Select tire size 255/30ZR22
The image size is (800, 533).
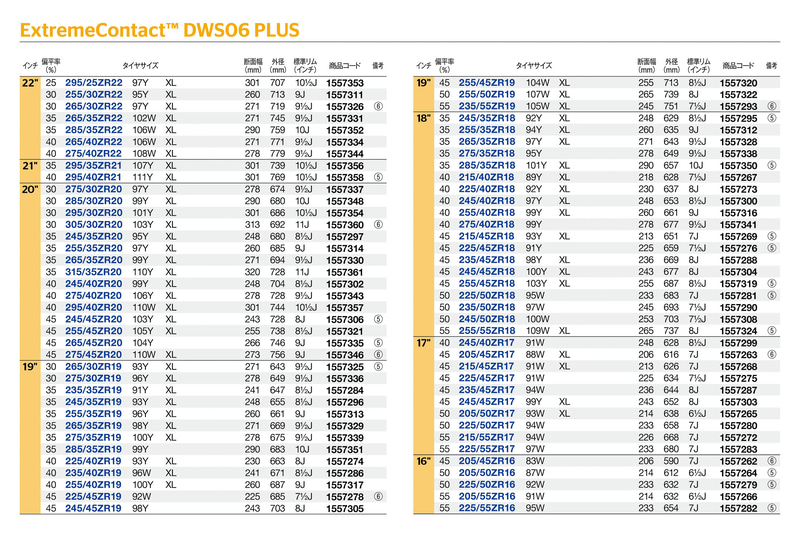click(94, 94)
